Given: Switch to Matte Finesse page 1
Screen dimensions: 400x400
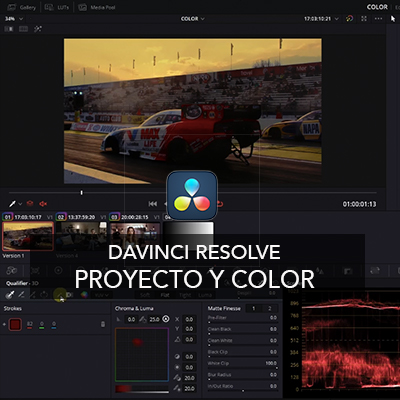Looking at the screenshot, I should click(x=253, y=308).
